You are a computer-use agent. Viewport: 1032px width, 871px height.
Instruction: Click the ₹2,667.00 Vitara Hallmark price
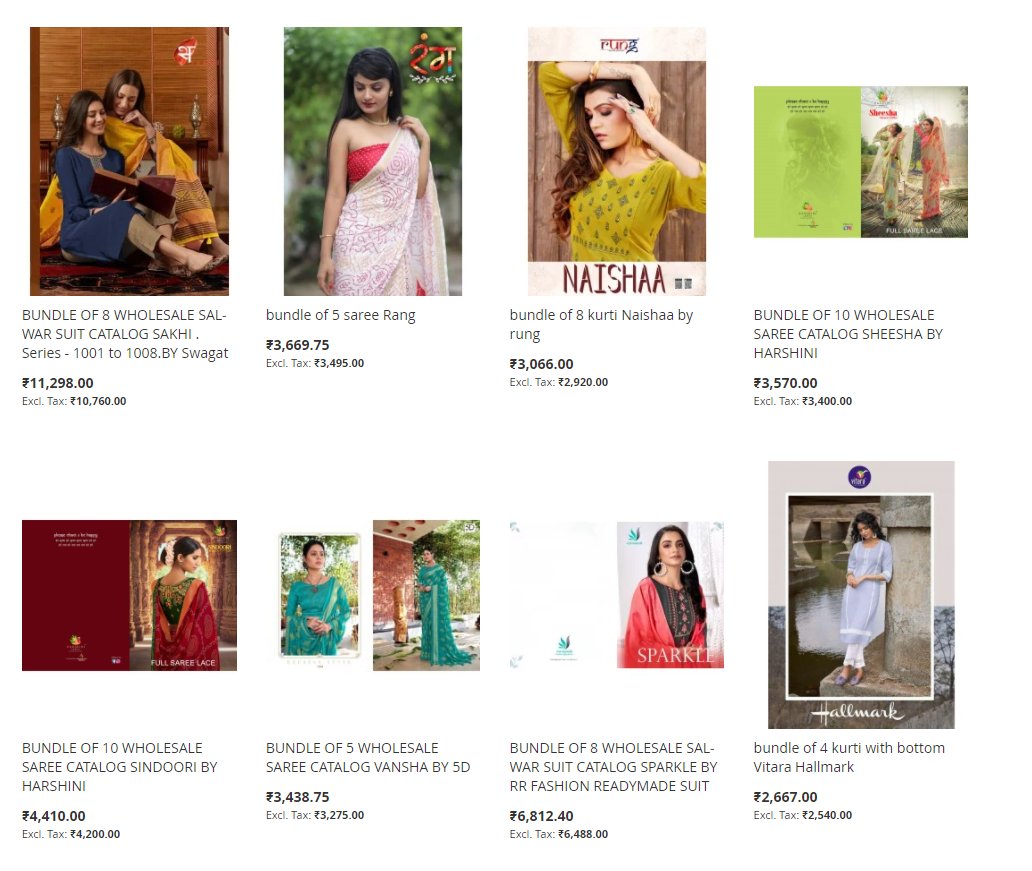pyautogui.click(x=785, y=797)
